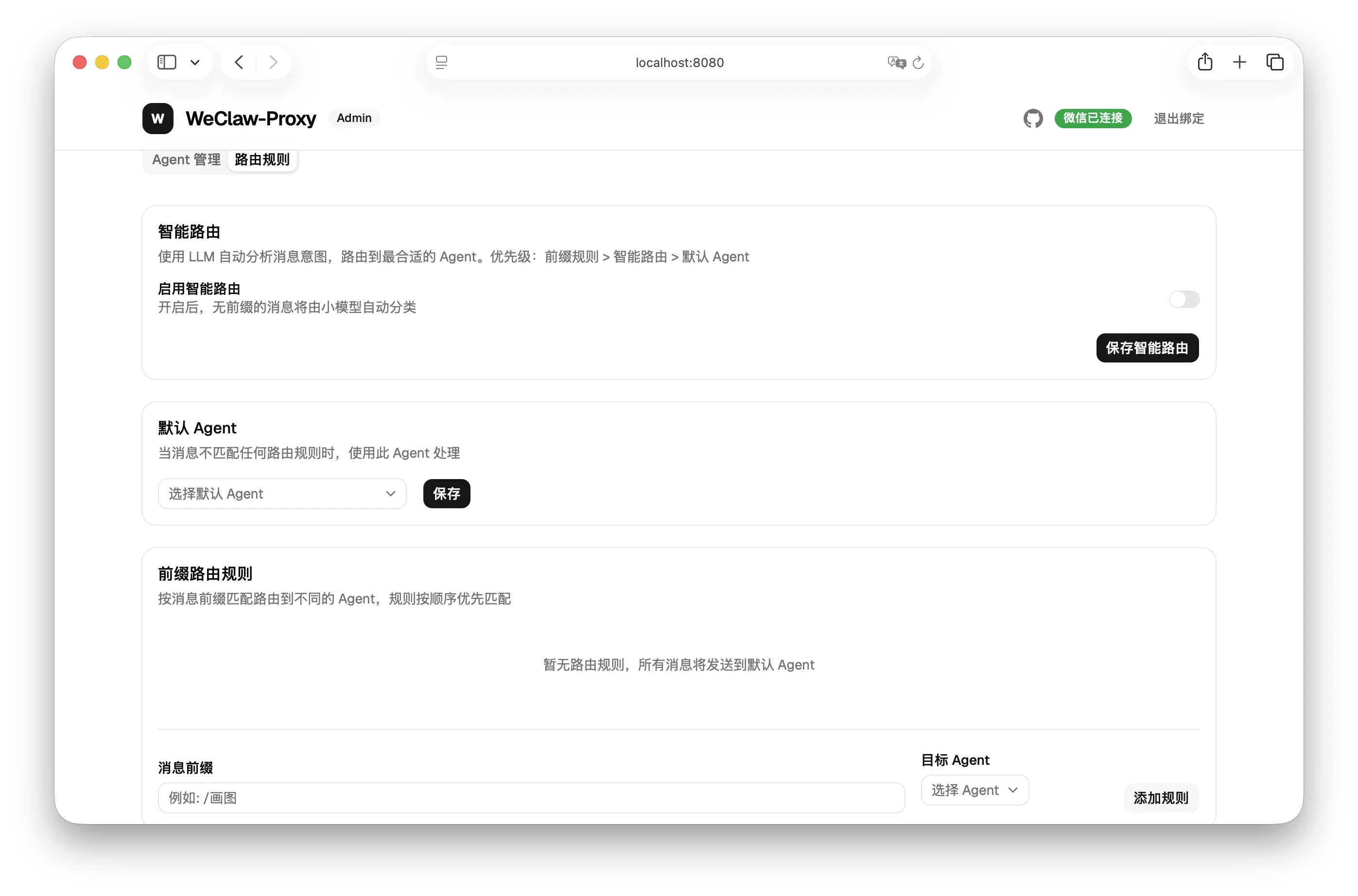The image size is (1358, 896).
Task: Click the 添加规则 button
Action: [1161, 798]
